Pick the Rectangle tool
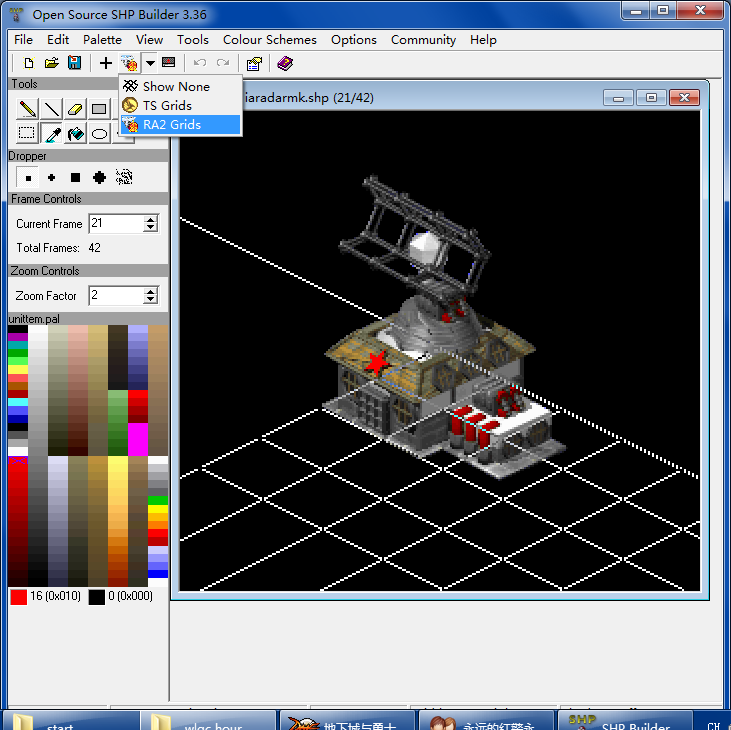The image size is (731, 730). (x=100, y=109)
